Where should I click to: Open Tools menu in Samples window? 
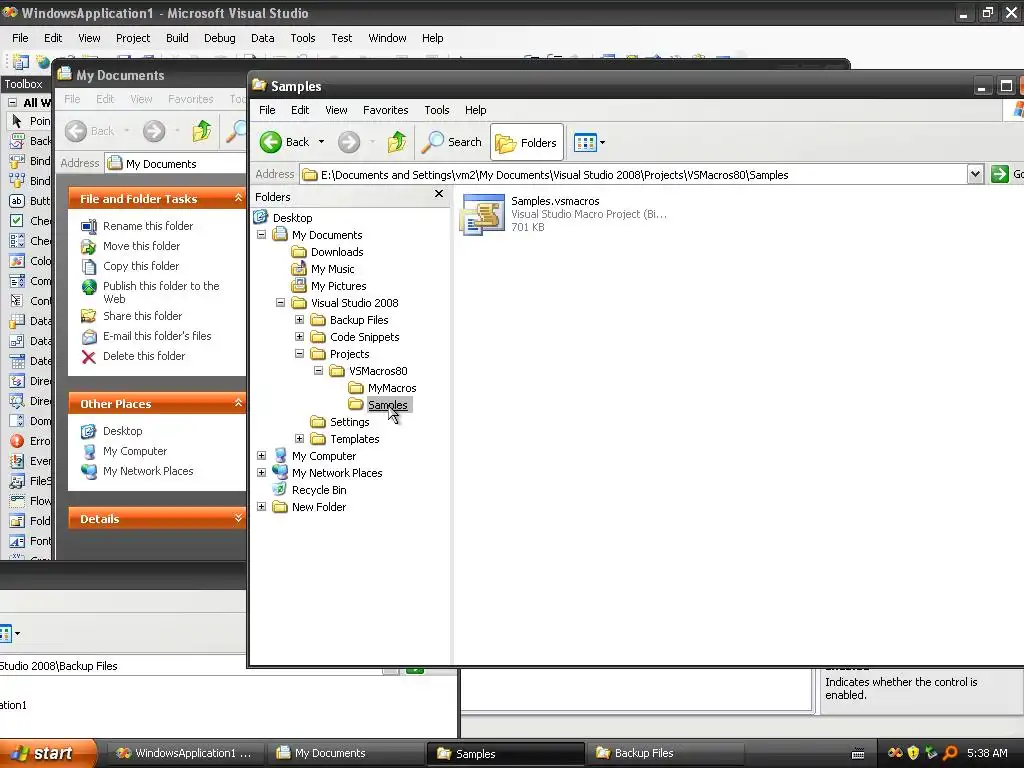click(x=436, y=110)
